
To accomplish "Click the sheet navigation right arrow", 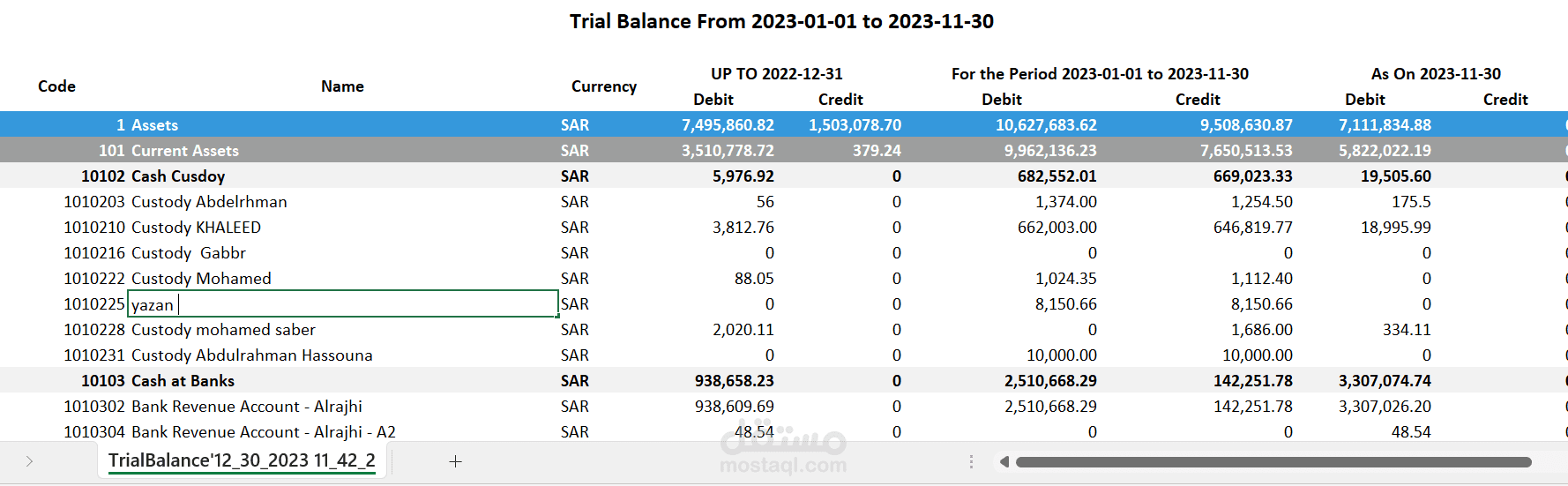I will pos(29,461).
